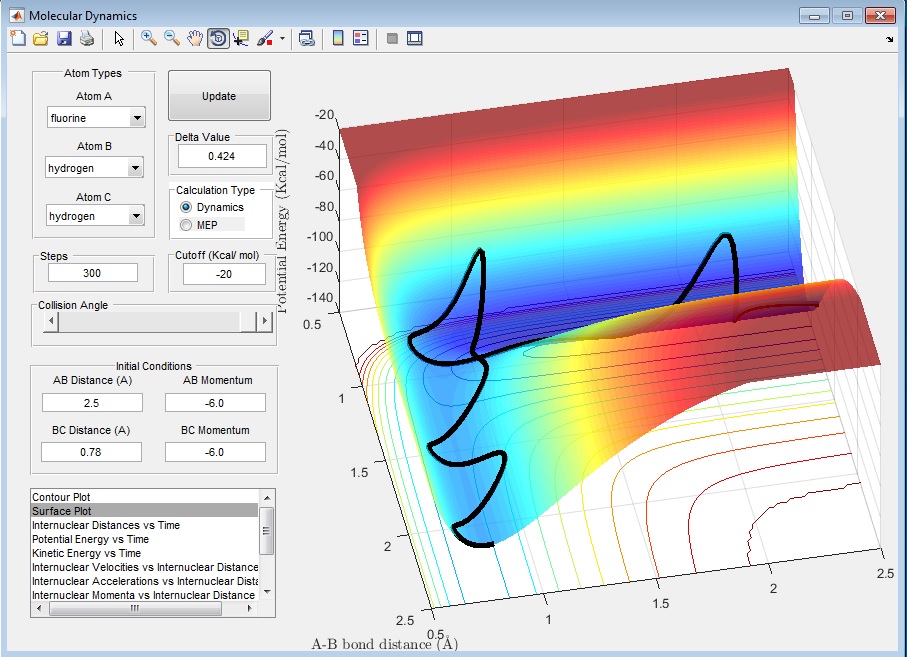The width and height of the screenshot is (907, 657).
Task: Activate the Pan hand tool
Action: [x=195, y=38]
